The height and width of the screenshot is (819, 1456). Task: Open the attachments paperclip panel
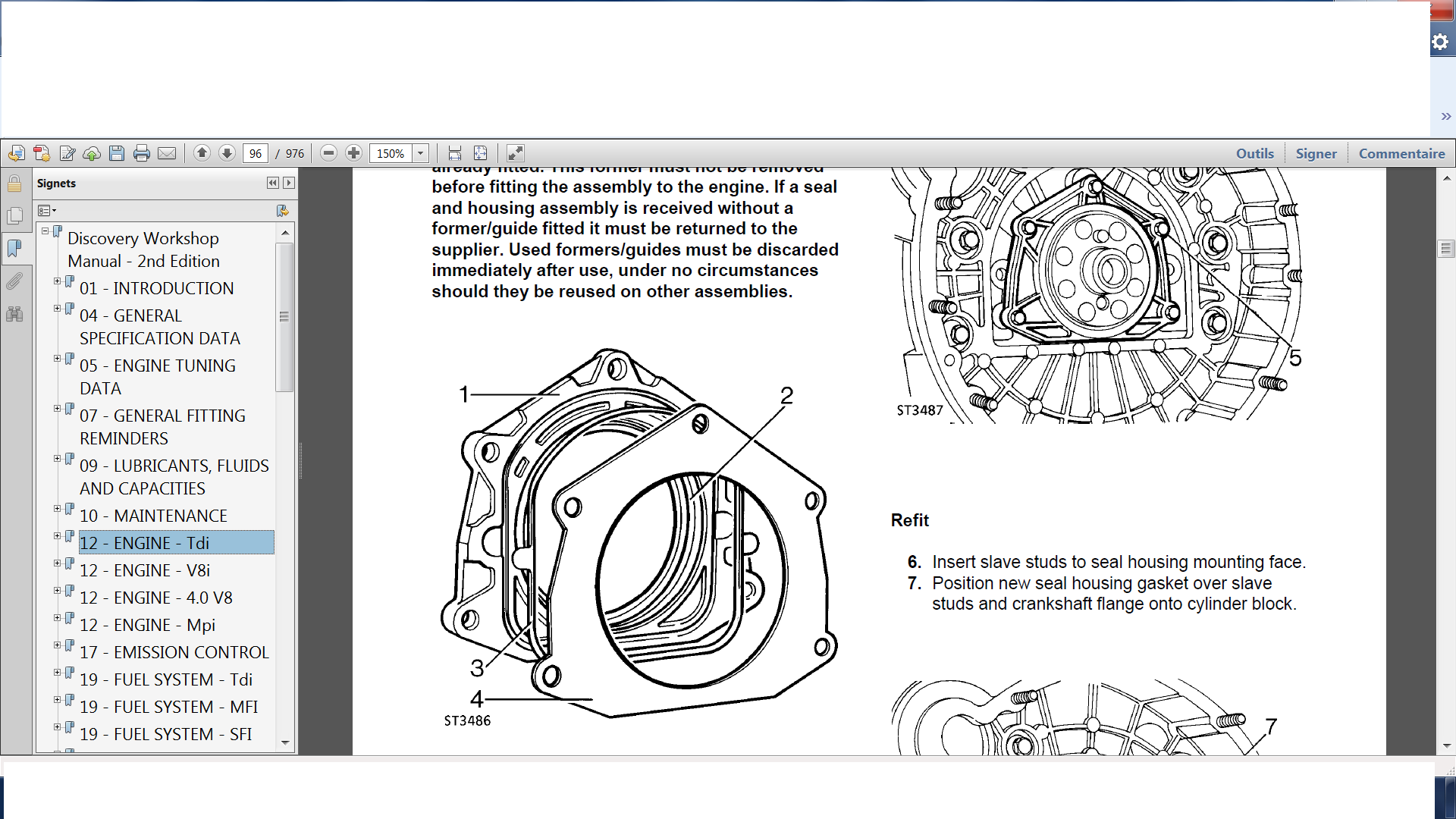click(14, 281)
